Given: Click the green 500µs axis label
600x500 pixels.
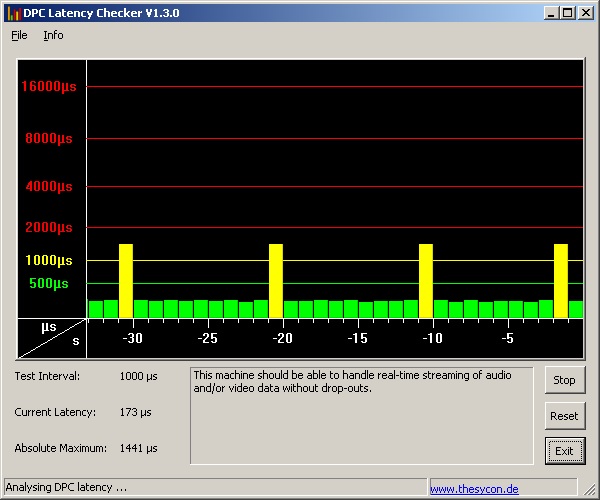Looking at the screenshot, I should [x=49, y=283].
